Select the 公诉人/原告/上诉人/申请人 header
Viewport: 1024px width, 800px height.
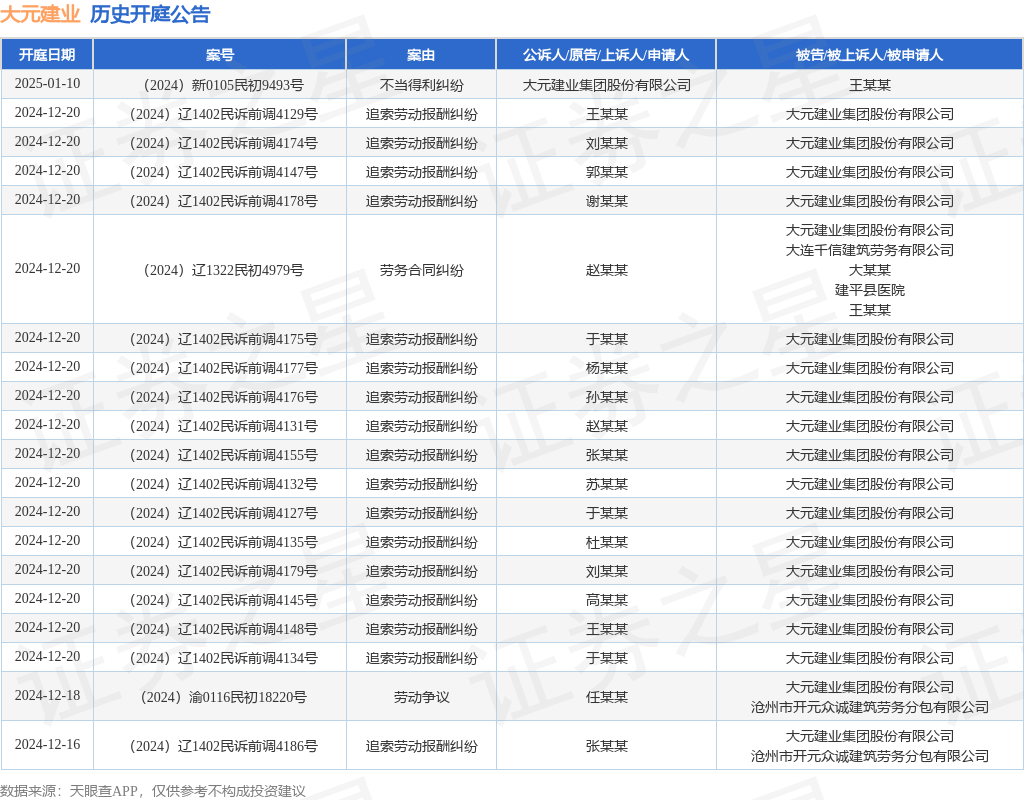[x=606, y=55]
